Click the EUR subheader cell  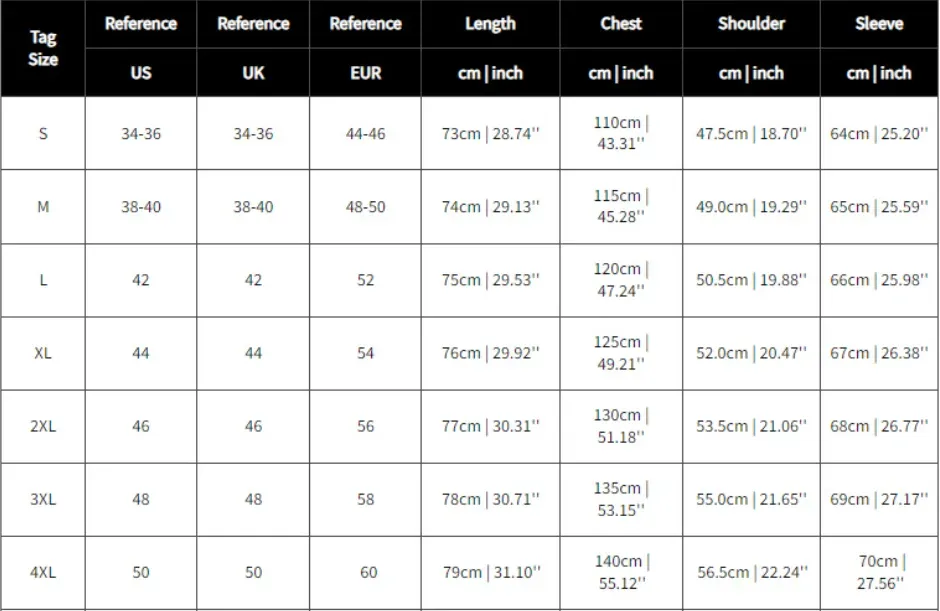click(x=365, y=73)
